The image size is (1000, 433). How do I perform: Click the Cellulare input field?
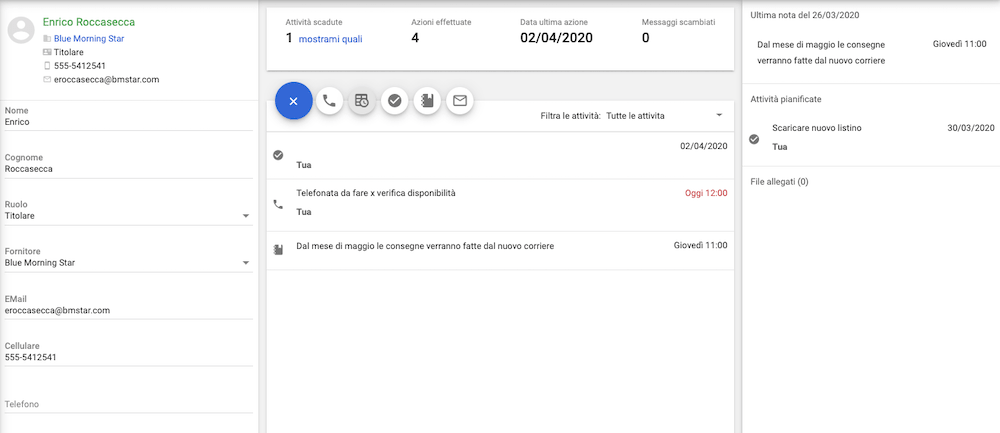[x=128, y=358]
